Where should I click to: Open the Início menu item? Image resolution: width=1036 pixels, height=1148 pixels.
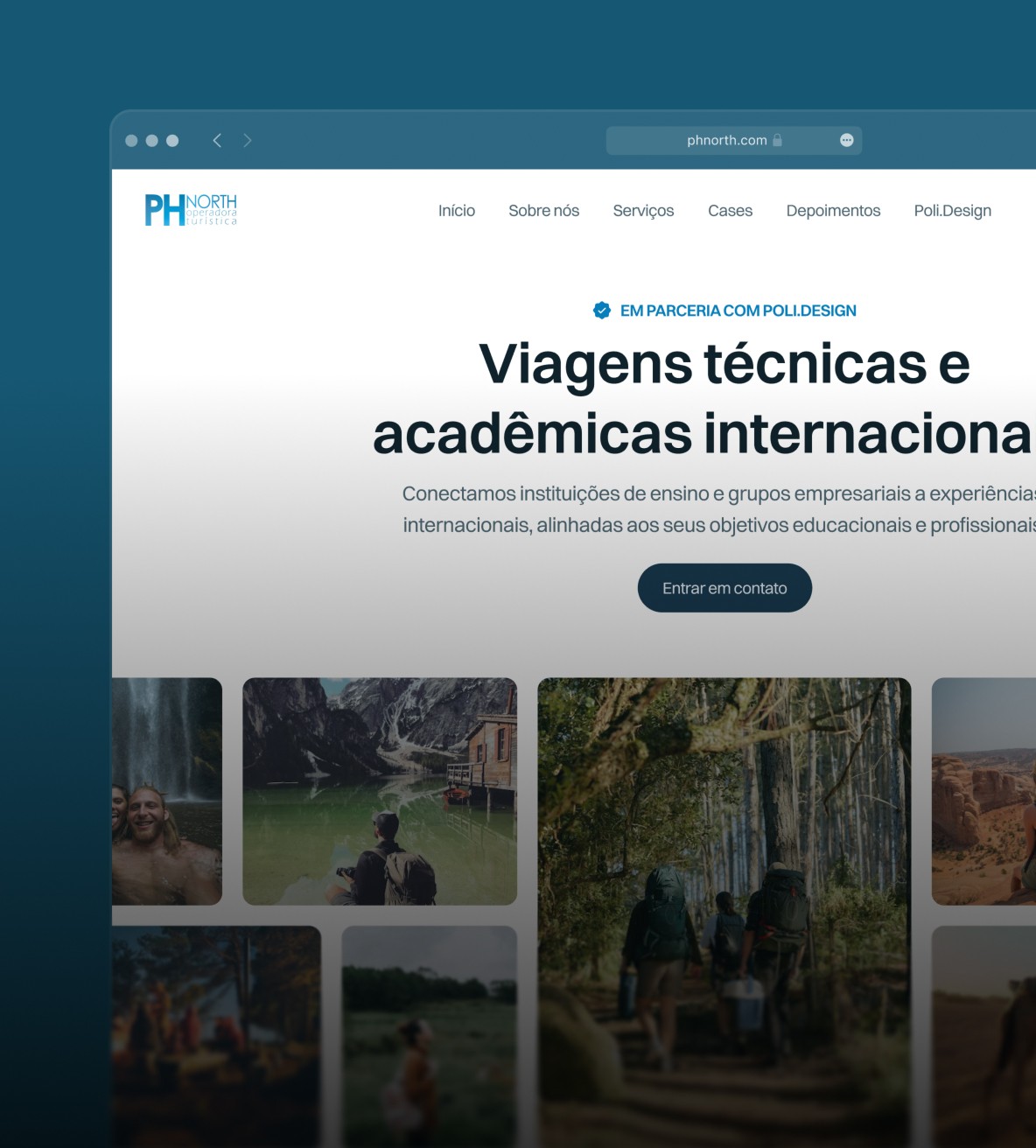pos(457,211)
